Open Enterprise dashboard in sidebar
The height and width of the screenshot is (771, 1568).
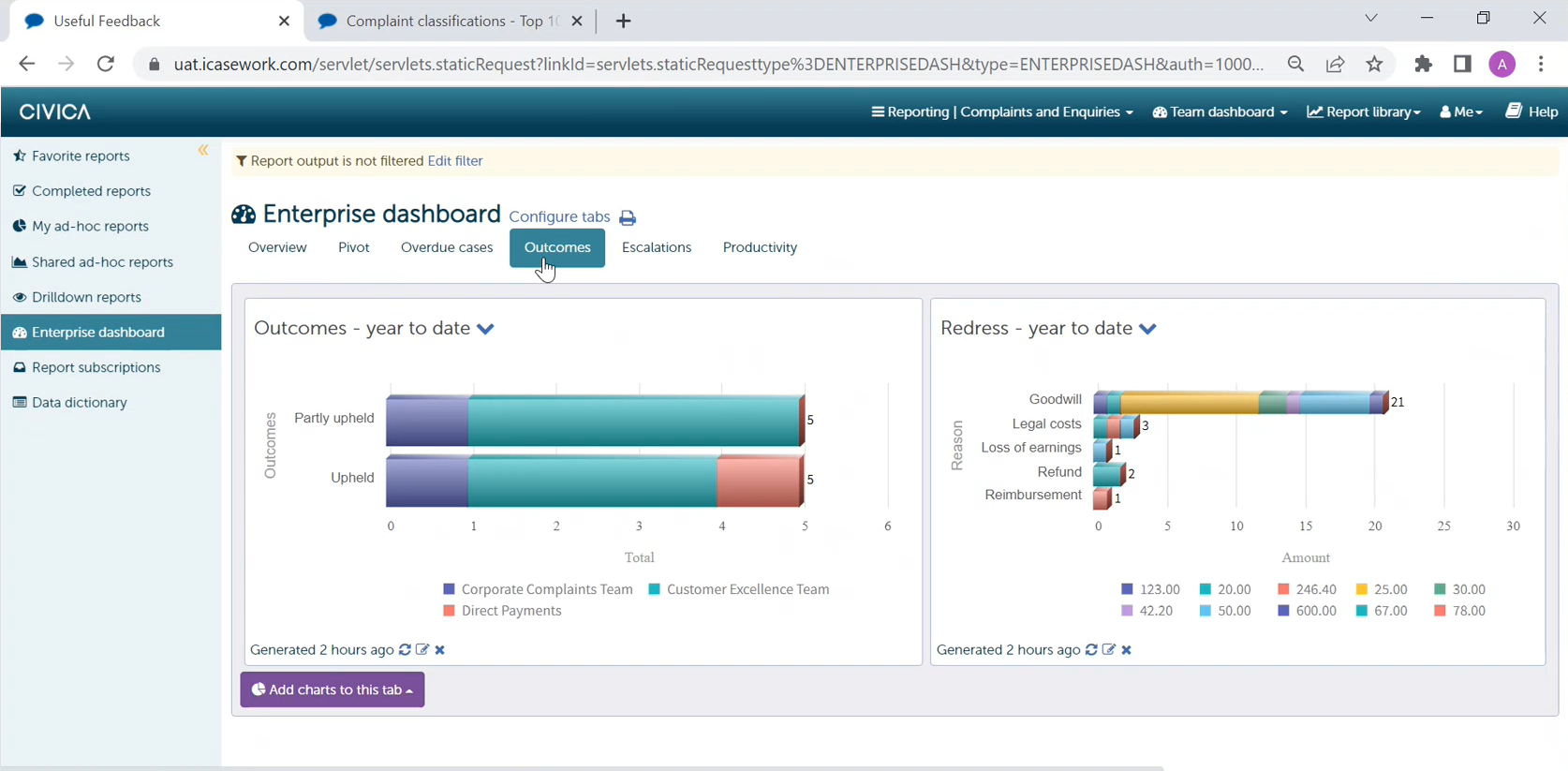[x=111, y=333]
